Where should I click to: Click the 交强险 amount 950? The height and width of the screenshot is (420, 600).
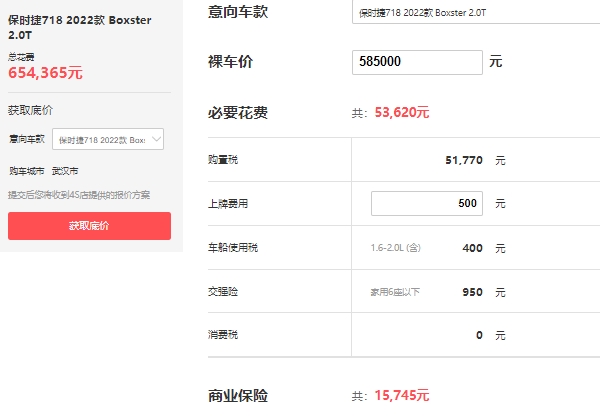click(x=471, y=291)
